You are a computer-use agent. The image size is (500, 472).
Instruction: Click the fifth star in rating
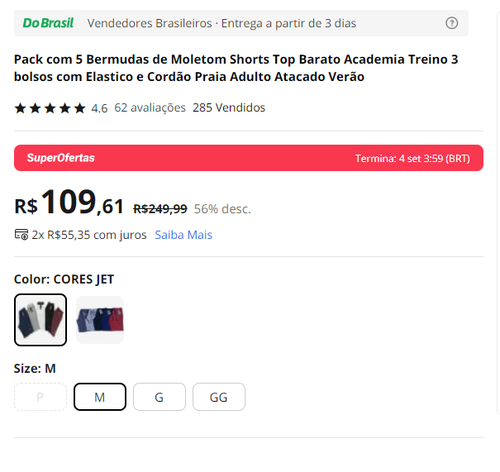click(x=80, y=108)
